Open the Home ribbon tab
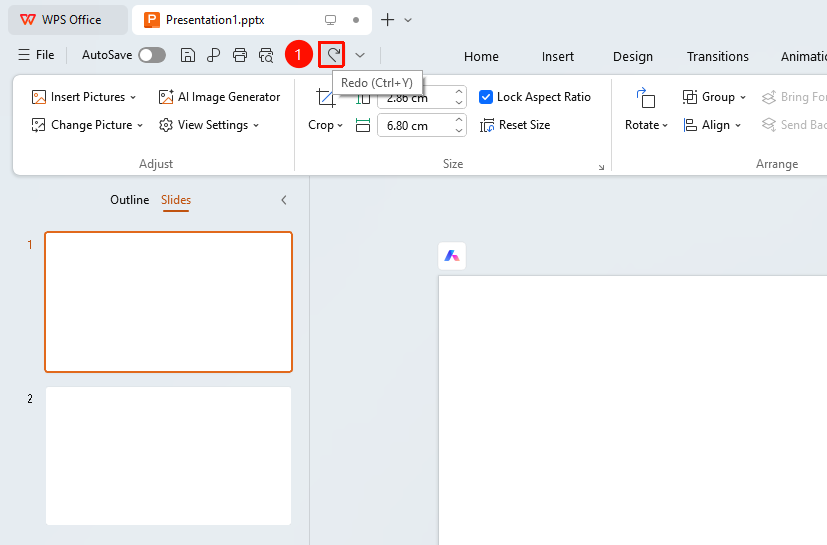This screenshot has height=545, width=827. [481, 56]
